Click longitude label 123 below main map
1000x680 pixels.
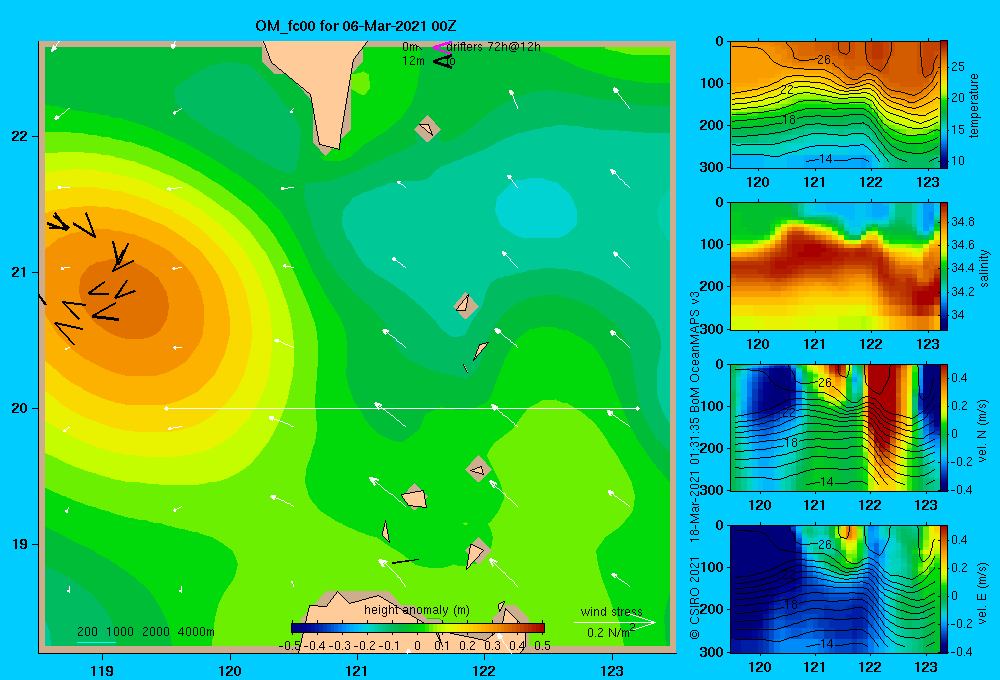point(612,670)
